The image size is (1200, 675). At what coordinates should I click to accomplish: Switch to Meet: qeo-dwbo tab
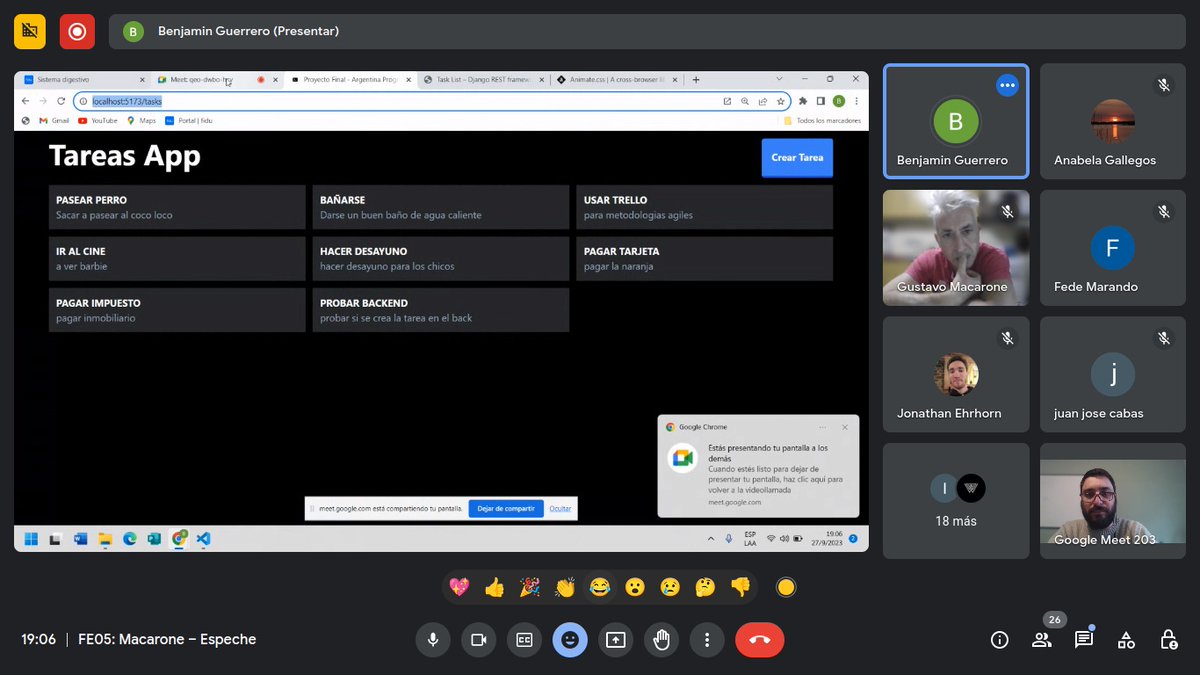(218, 79)
